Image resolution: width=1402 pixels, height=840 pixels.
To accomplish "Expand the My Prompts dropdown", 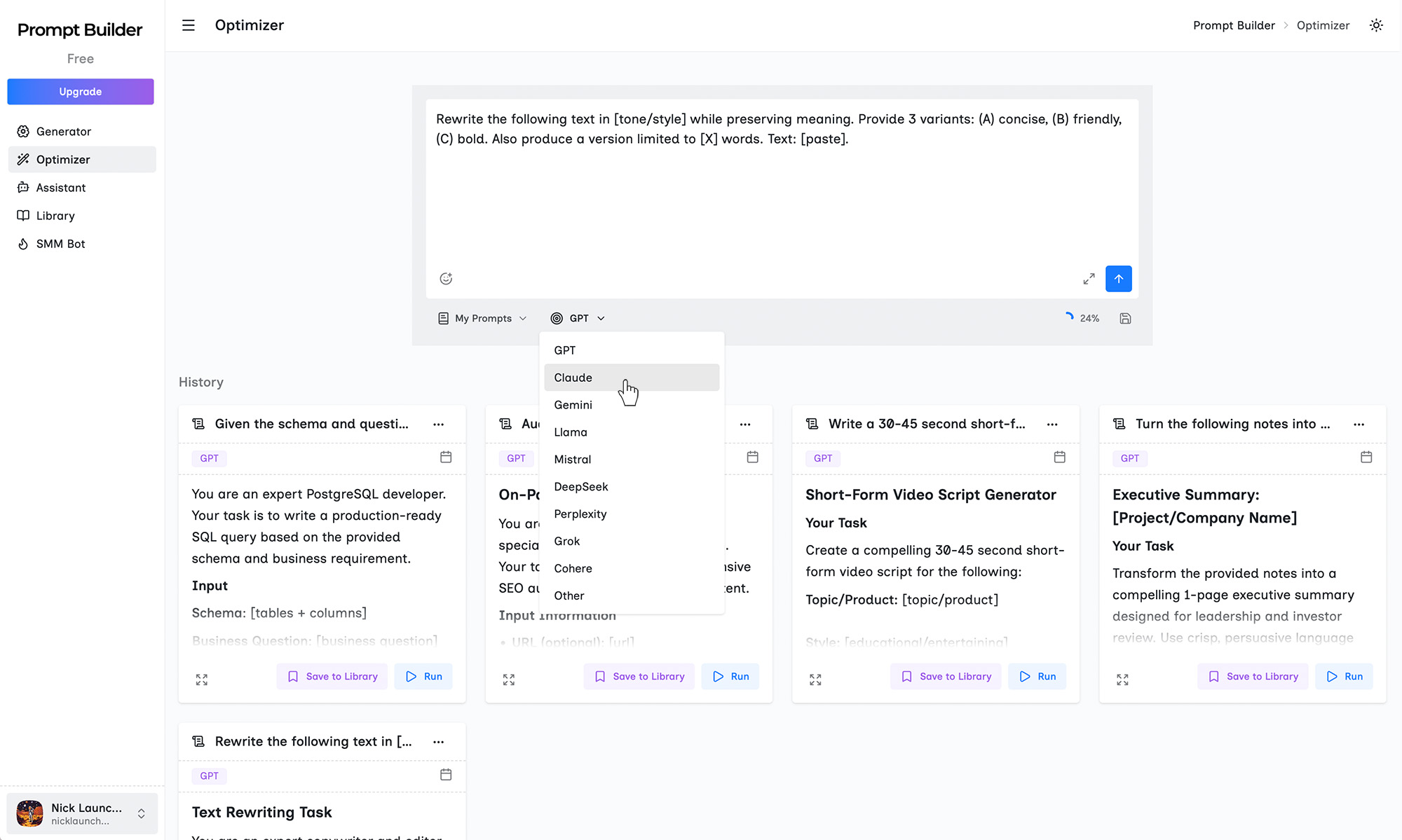I will click(482, 318).
